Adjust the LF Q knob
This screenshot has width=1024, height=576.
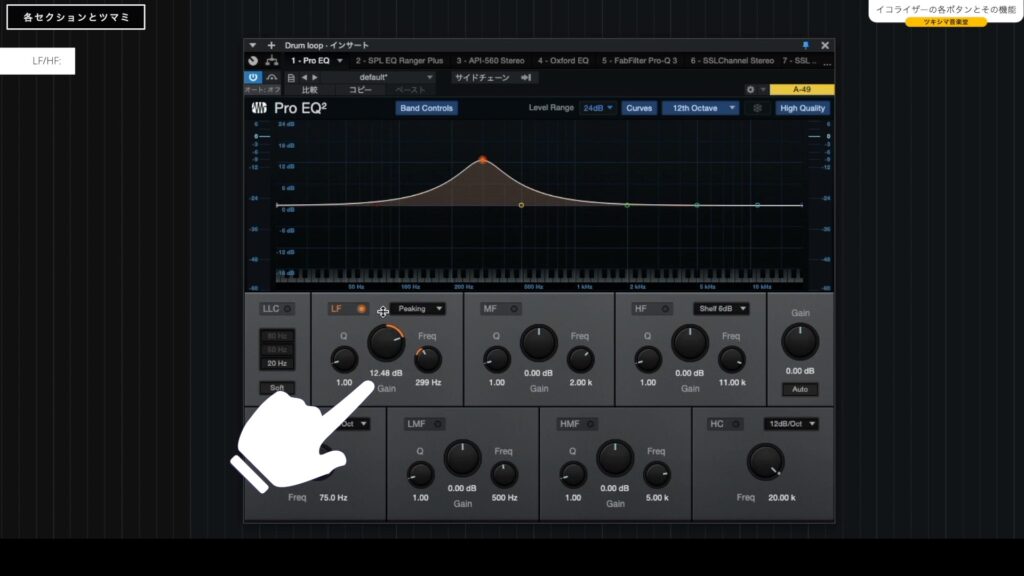(x=344, y=359)
